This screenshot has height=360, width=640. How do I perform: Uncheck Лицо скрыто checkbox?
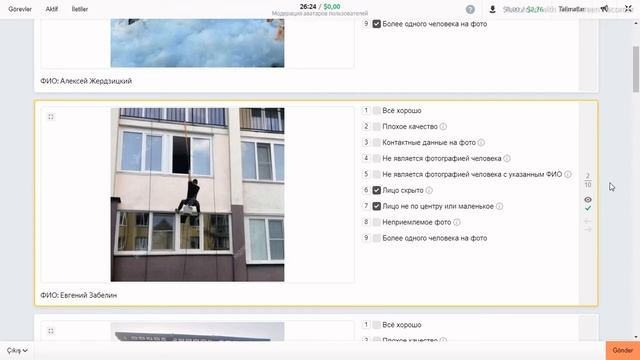click(377, 190)
